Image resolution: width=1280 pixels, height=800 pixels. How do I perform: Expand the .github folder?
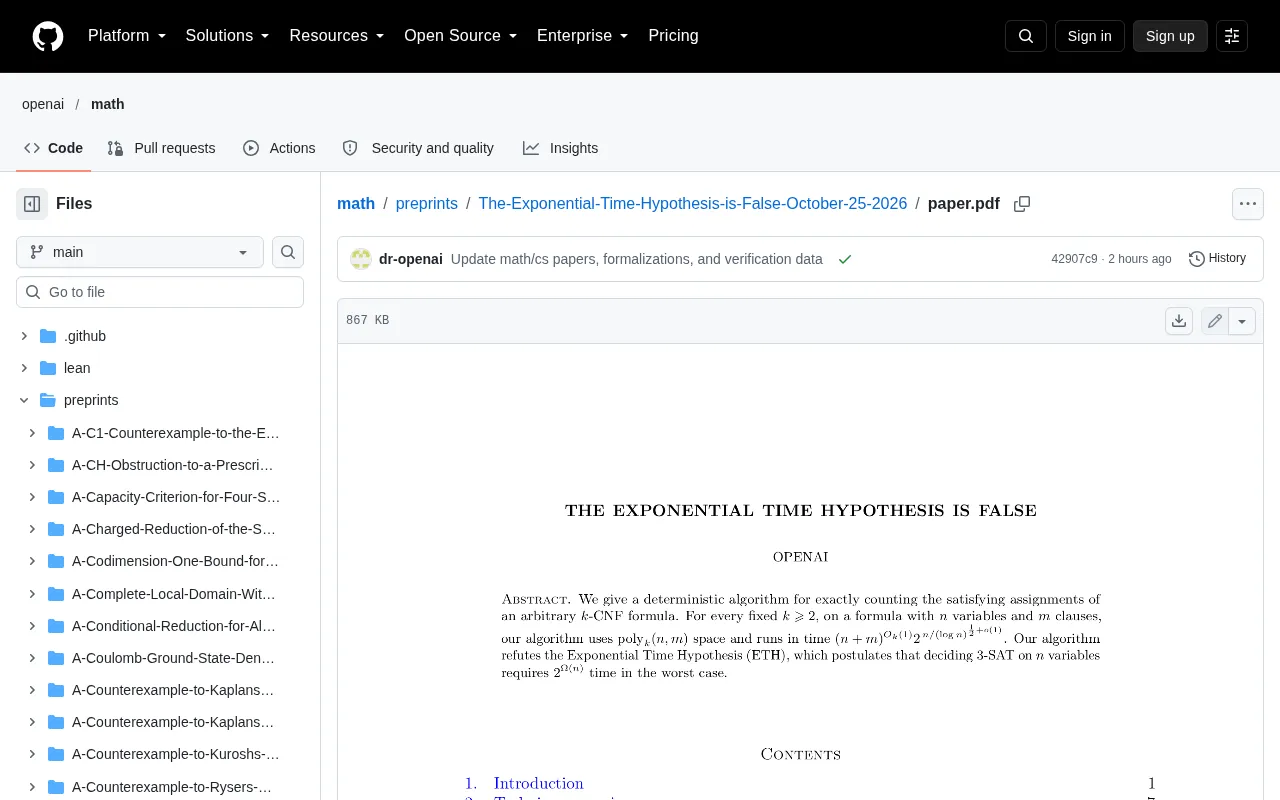24,336
